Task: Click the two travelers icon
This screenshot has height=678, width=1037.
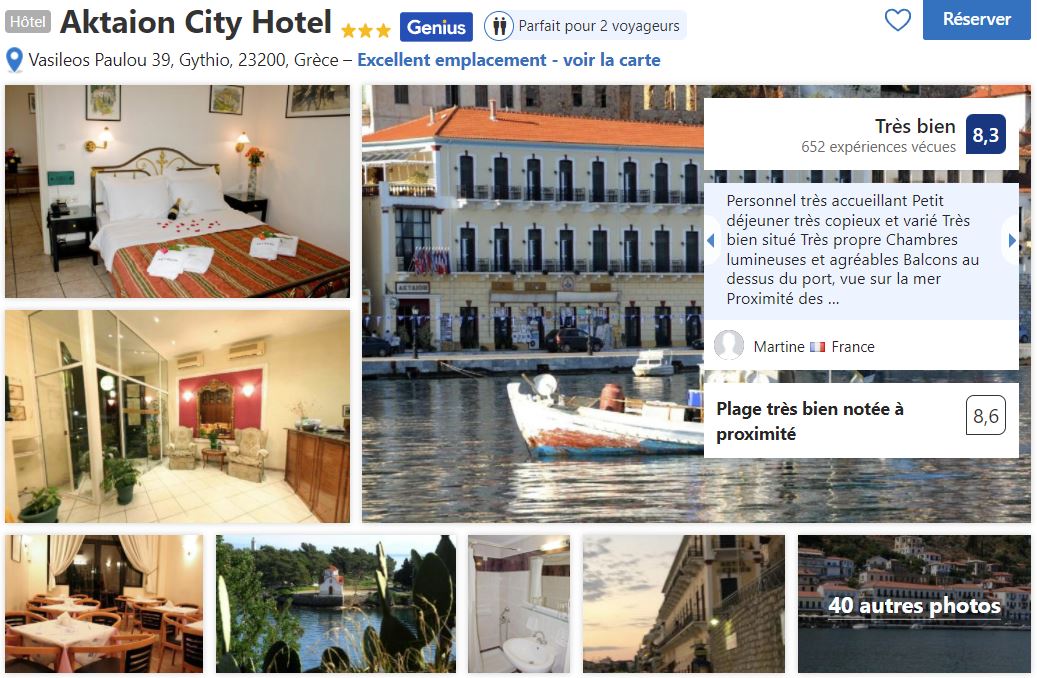Action: click(499, 26)
